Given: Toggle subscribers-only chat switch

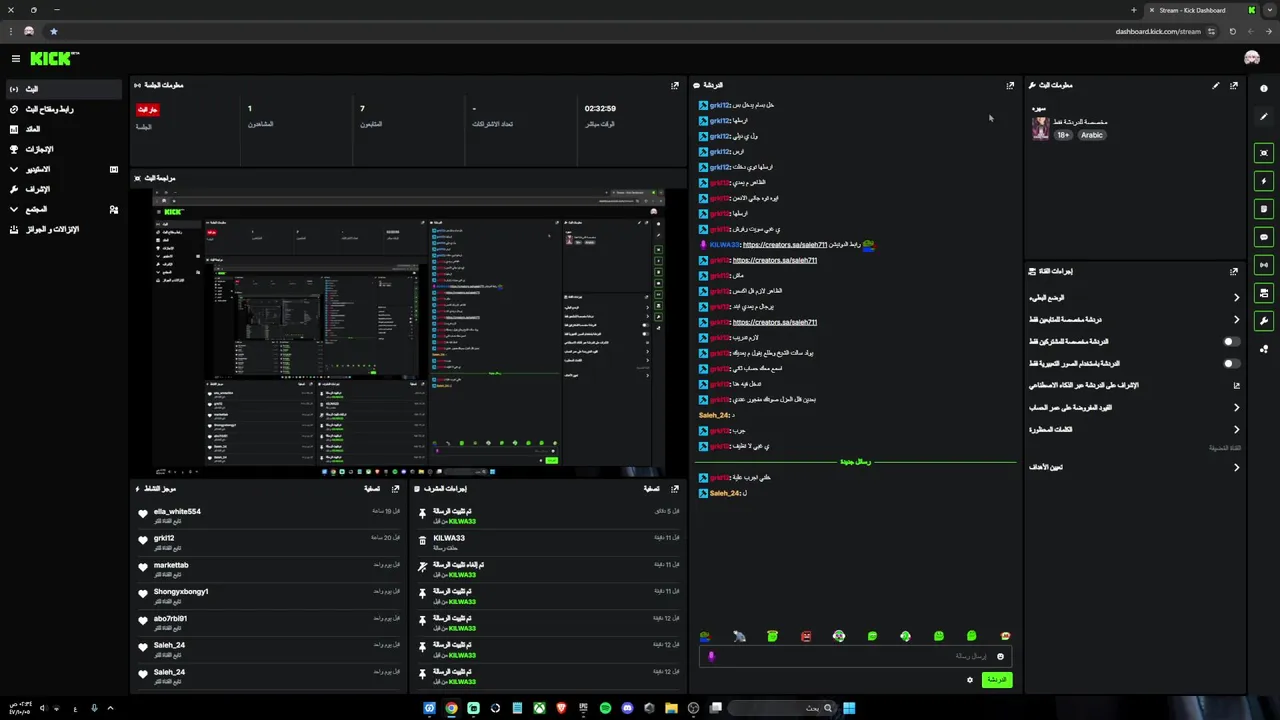Looking at the screenshot, I should coord(1232,342).
